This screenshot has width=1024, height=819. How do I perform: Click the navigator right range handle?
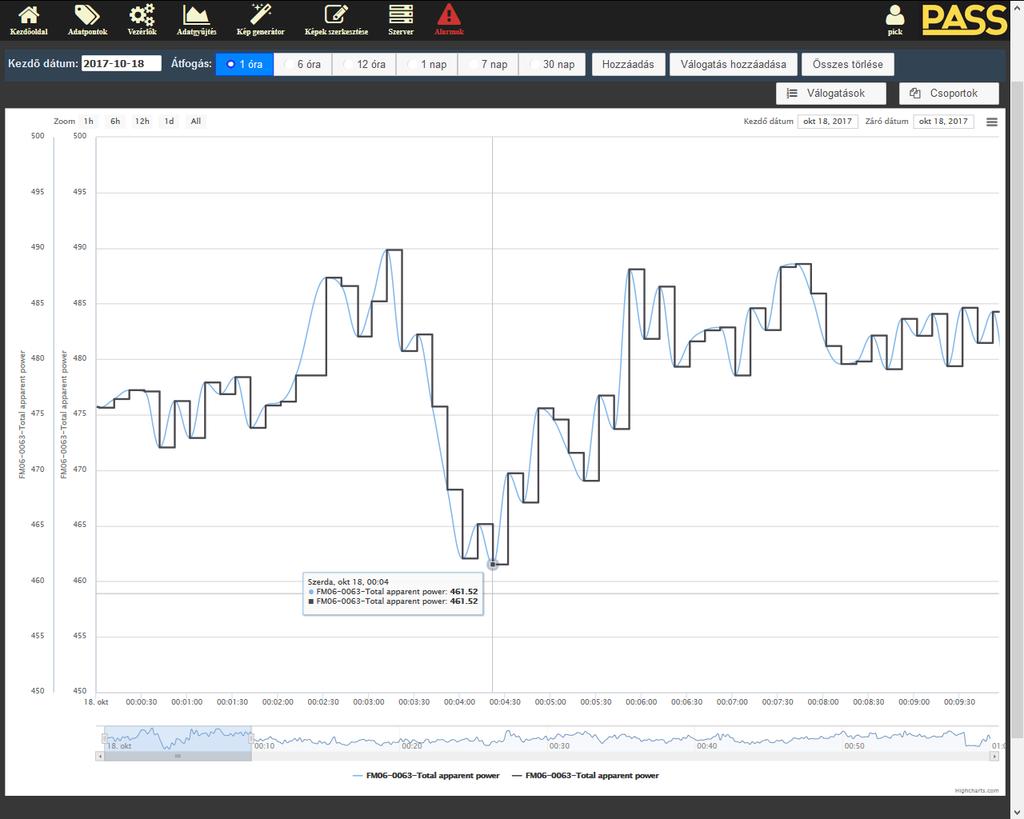tap(251, 739)
